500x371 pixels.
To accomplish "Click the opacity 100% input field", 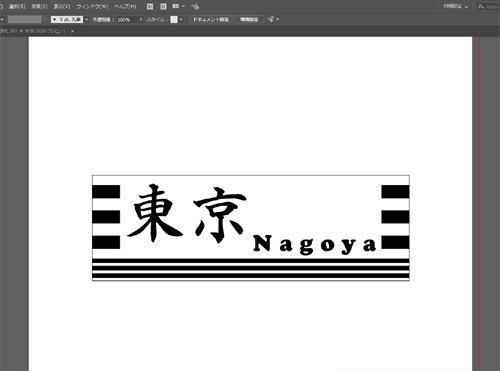I will (x=127, y=20).
